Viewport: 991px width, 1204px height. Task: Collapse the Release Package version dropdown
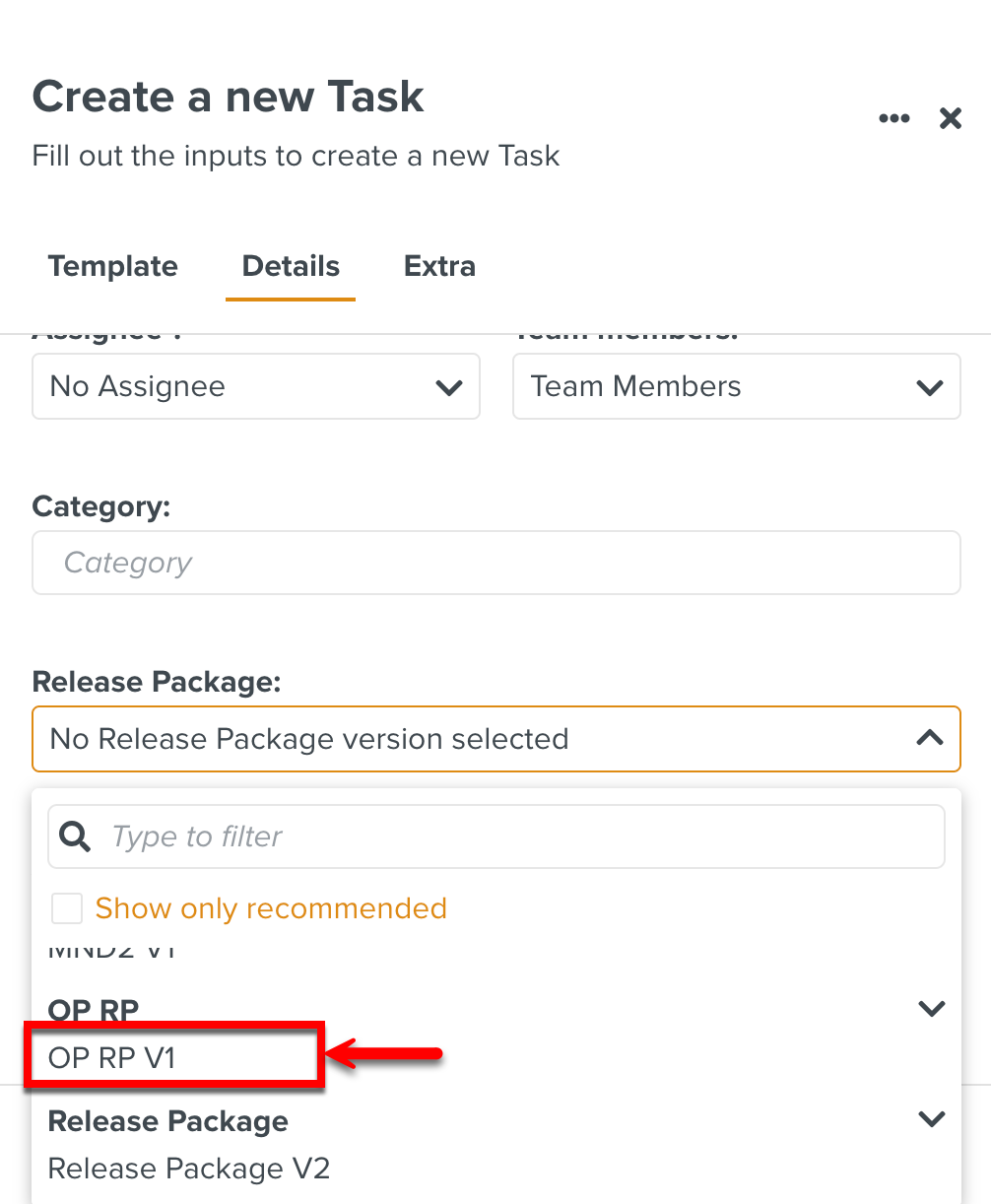pyautogui.click(x=929, y=738)
